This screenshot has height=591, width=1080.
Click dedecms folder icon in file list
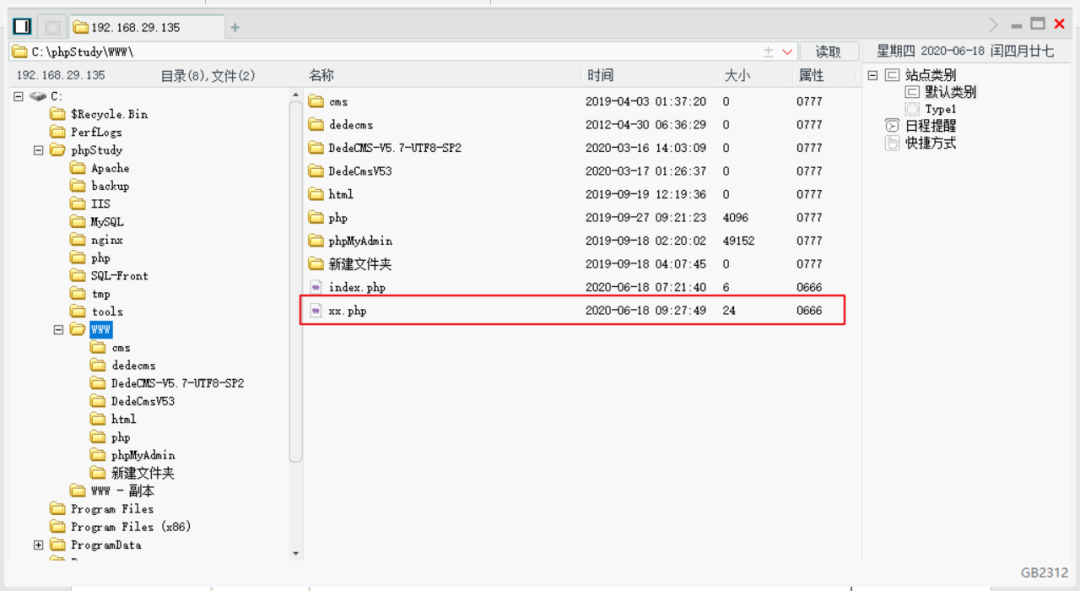tap(316, 125)
